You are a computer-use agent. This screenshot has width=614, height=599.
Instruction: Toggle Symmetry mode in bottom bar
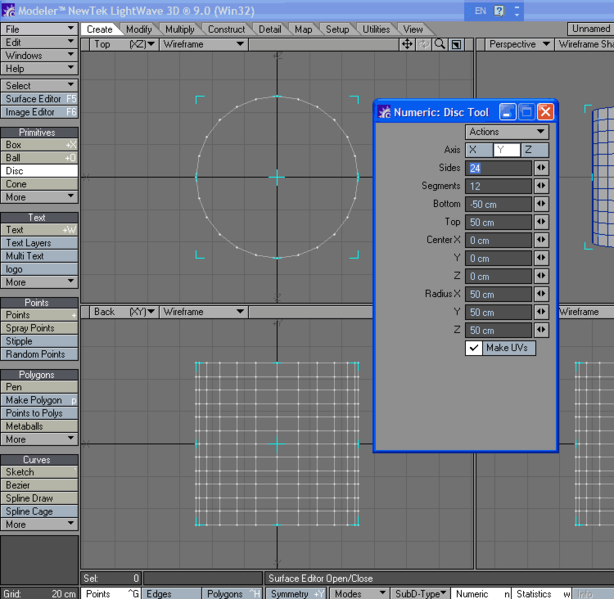[x=296, y=594]
